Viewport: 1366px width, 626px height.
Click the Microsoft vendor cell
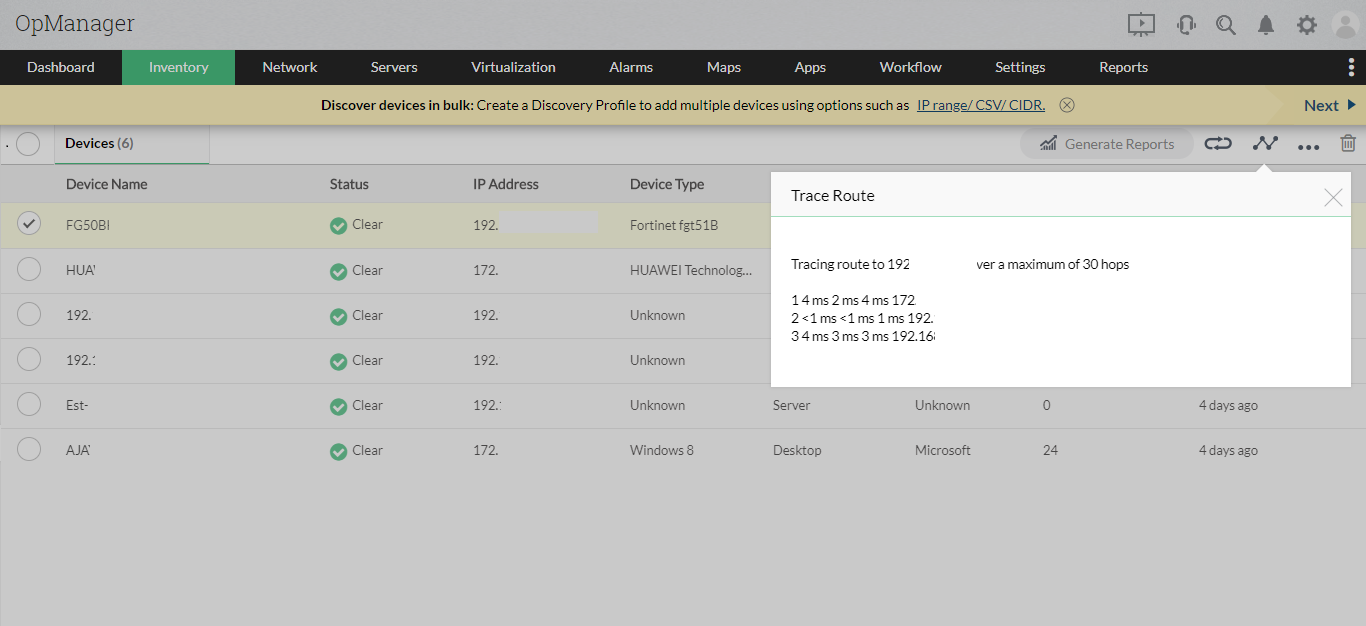943,450
